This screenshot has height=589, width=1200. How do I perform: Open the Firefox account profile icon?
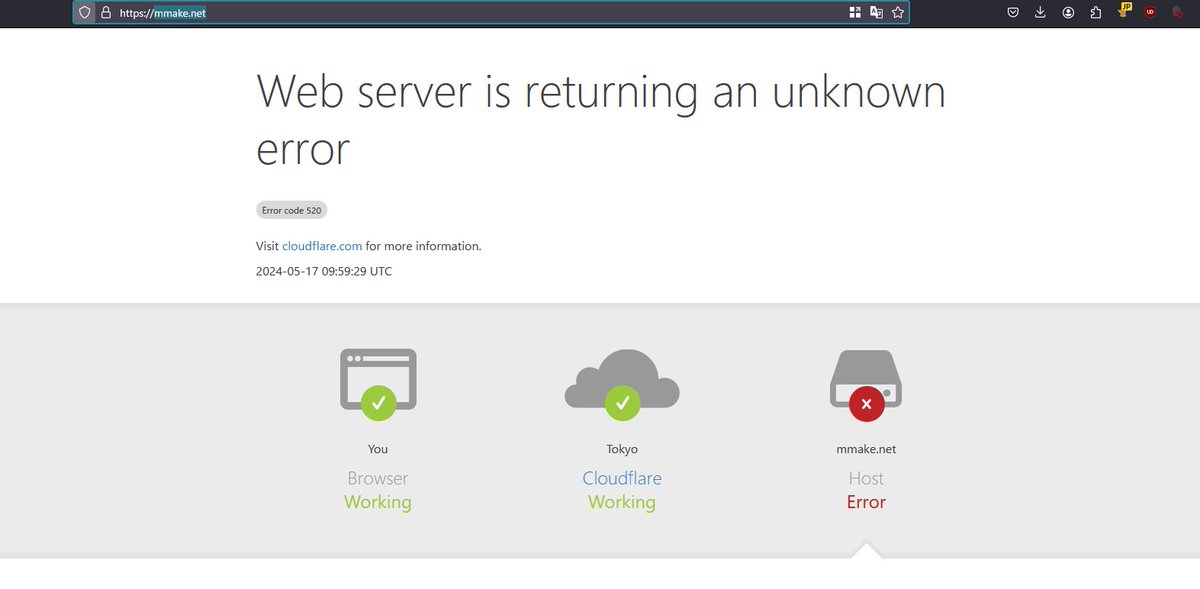tap(1068, 13)
